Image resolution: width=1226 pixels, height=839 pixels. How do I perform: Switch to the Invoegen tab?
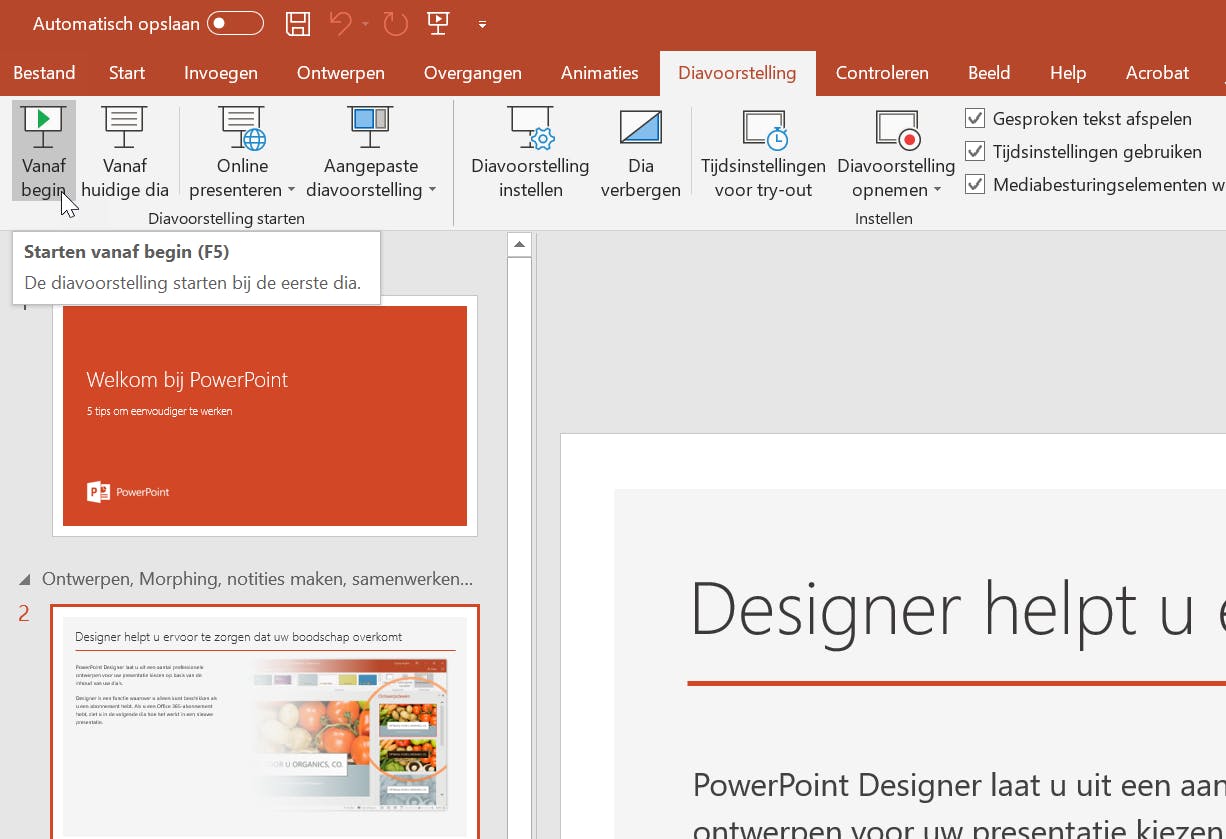pos(221,73)
